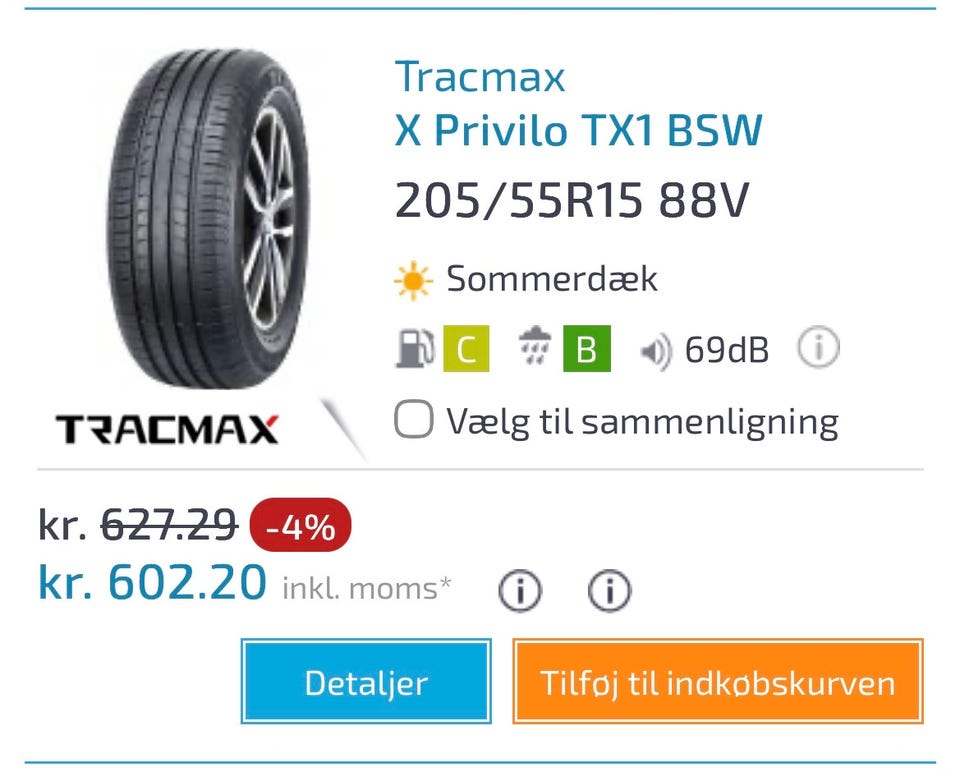The image size is (960, 781).
Task: Click the red -4% discount badge
Action: [x=300, y=525]
